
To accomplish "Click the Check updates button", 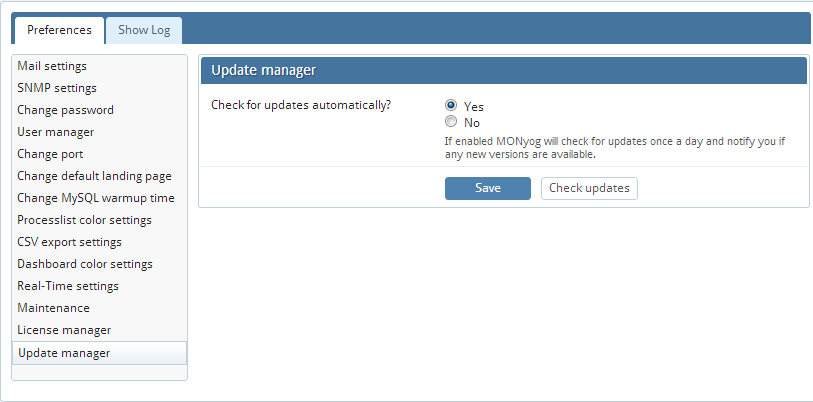I will pyautogui.click(x=589, y=188).
